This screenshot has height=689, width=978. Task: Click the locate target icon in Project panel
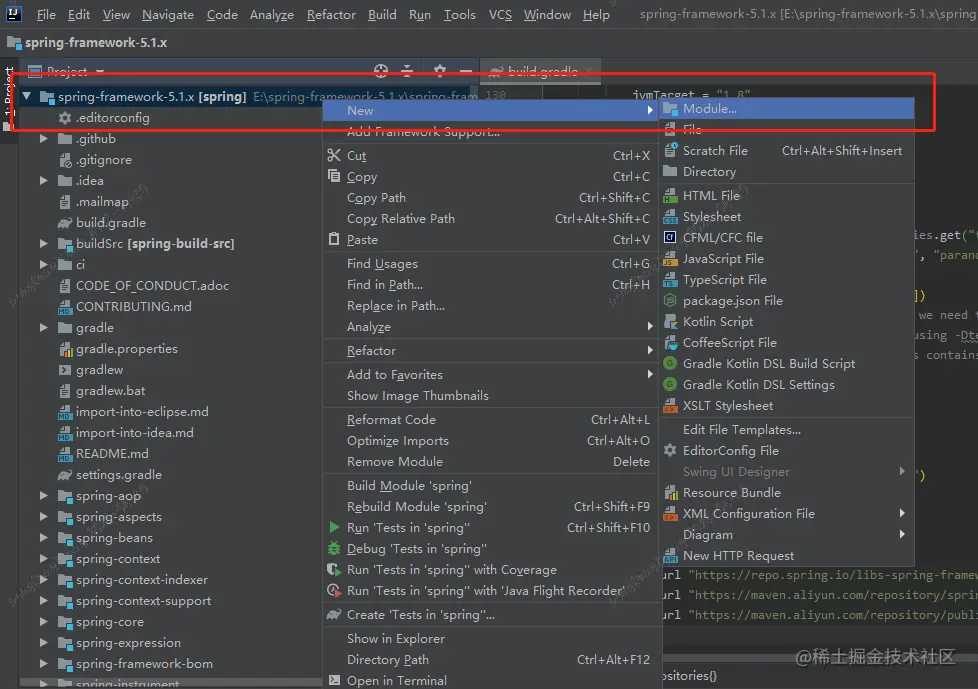380,70
